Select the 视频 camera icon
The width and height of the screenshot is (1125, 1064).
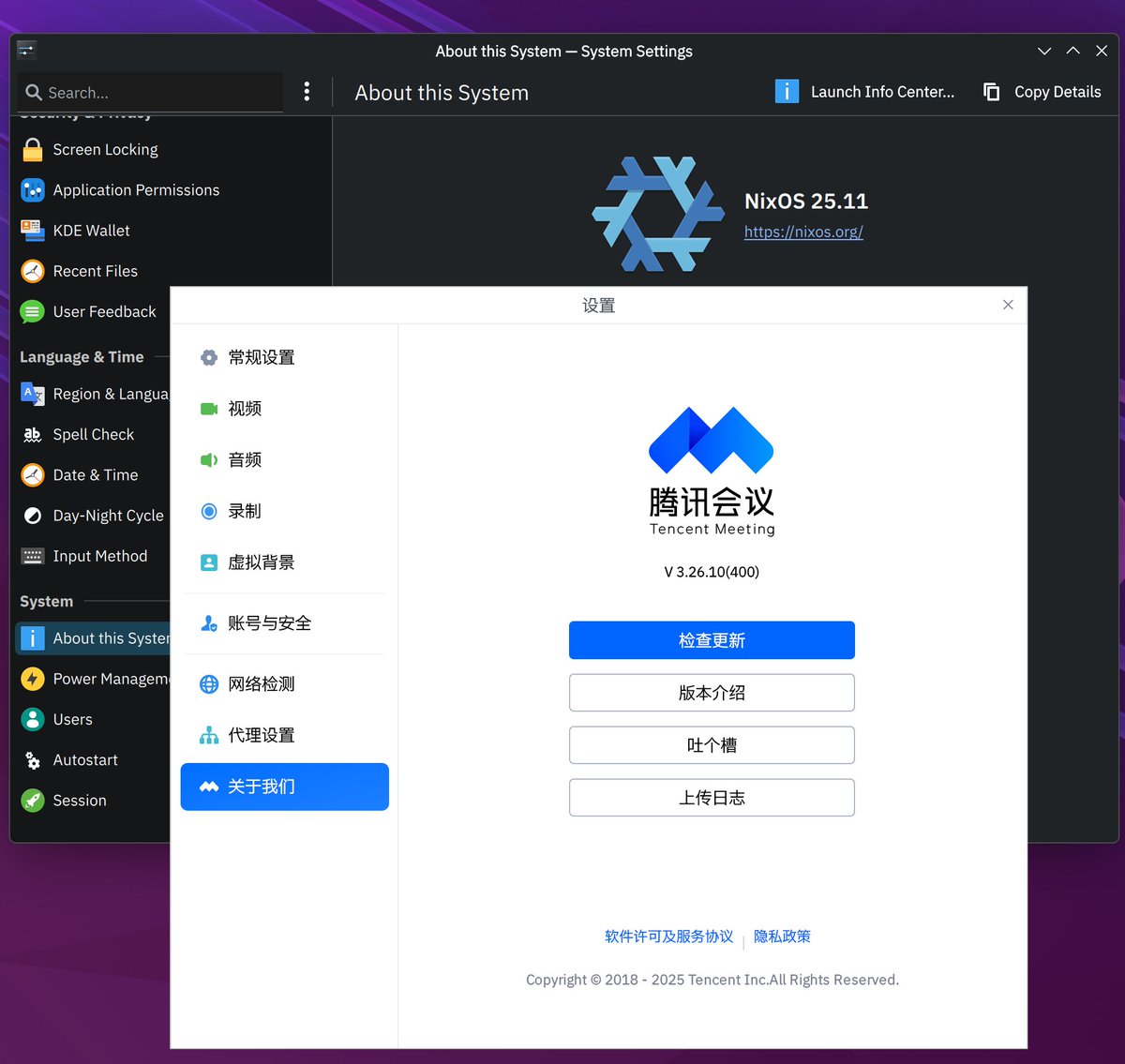pyautogui.click(x=209, y=409)
